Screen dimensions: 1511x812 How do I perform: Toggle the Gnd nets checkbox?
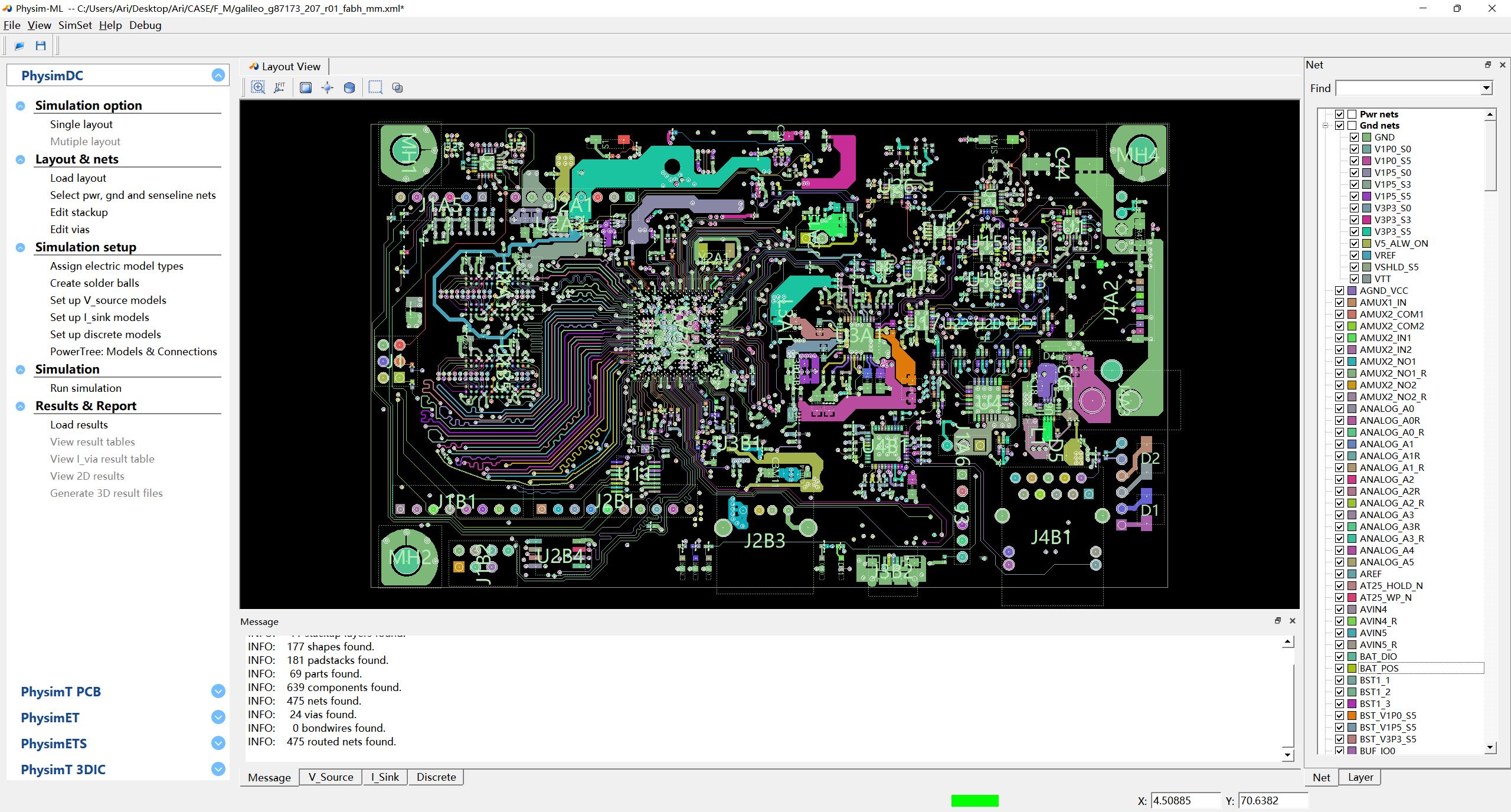click(x=1340, y=126)
